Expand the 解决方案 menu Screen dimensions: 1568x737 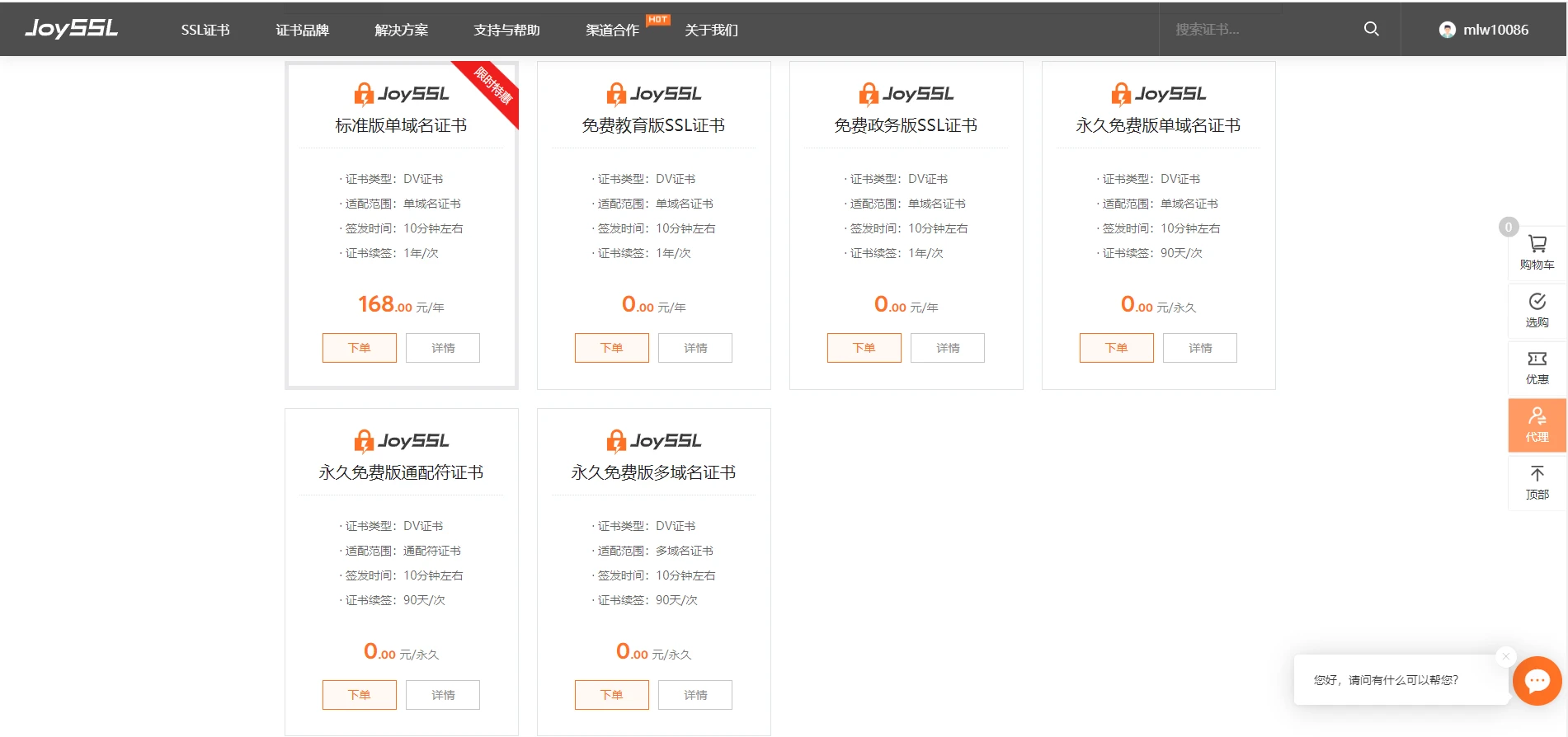click(401, 30)
